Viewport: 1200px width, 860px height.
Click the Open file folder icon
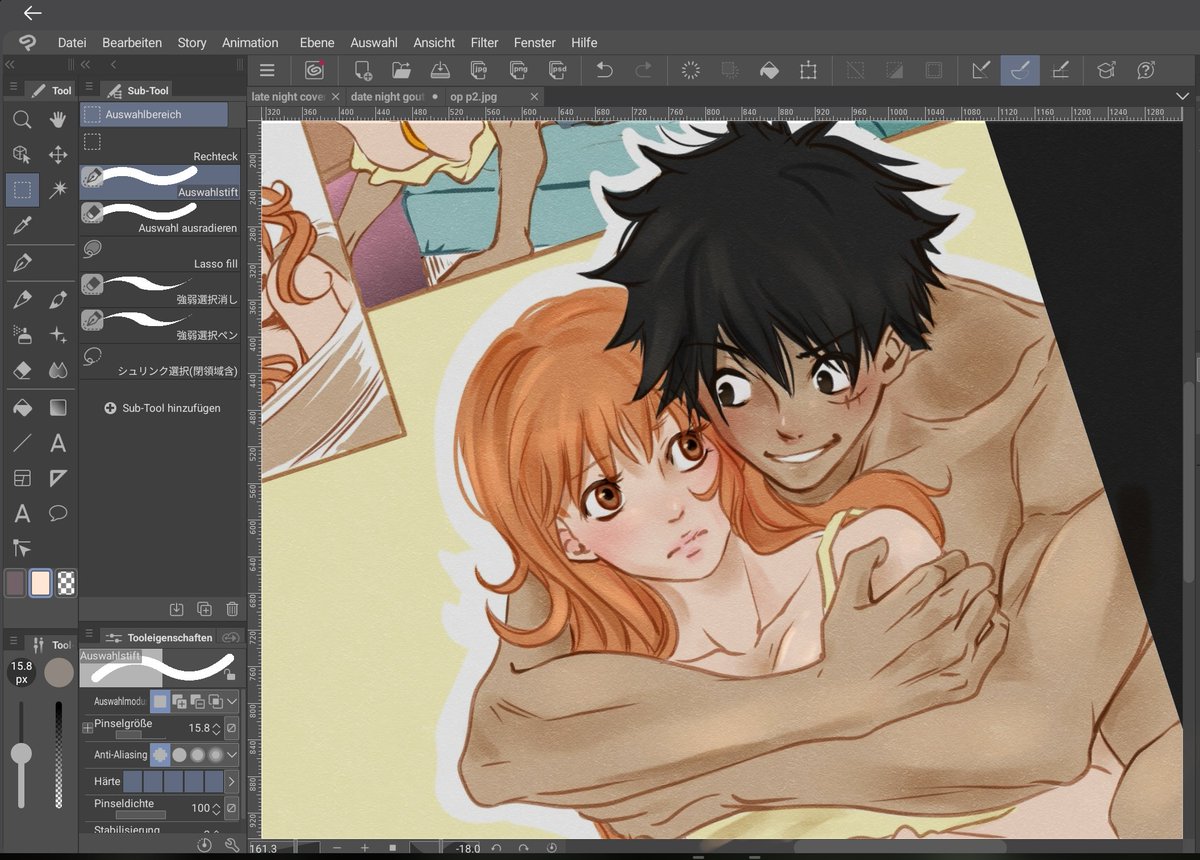tap(402, 70)
